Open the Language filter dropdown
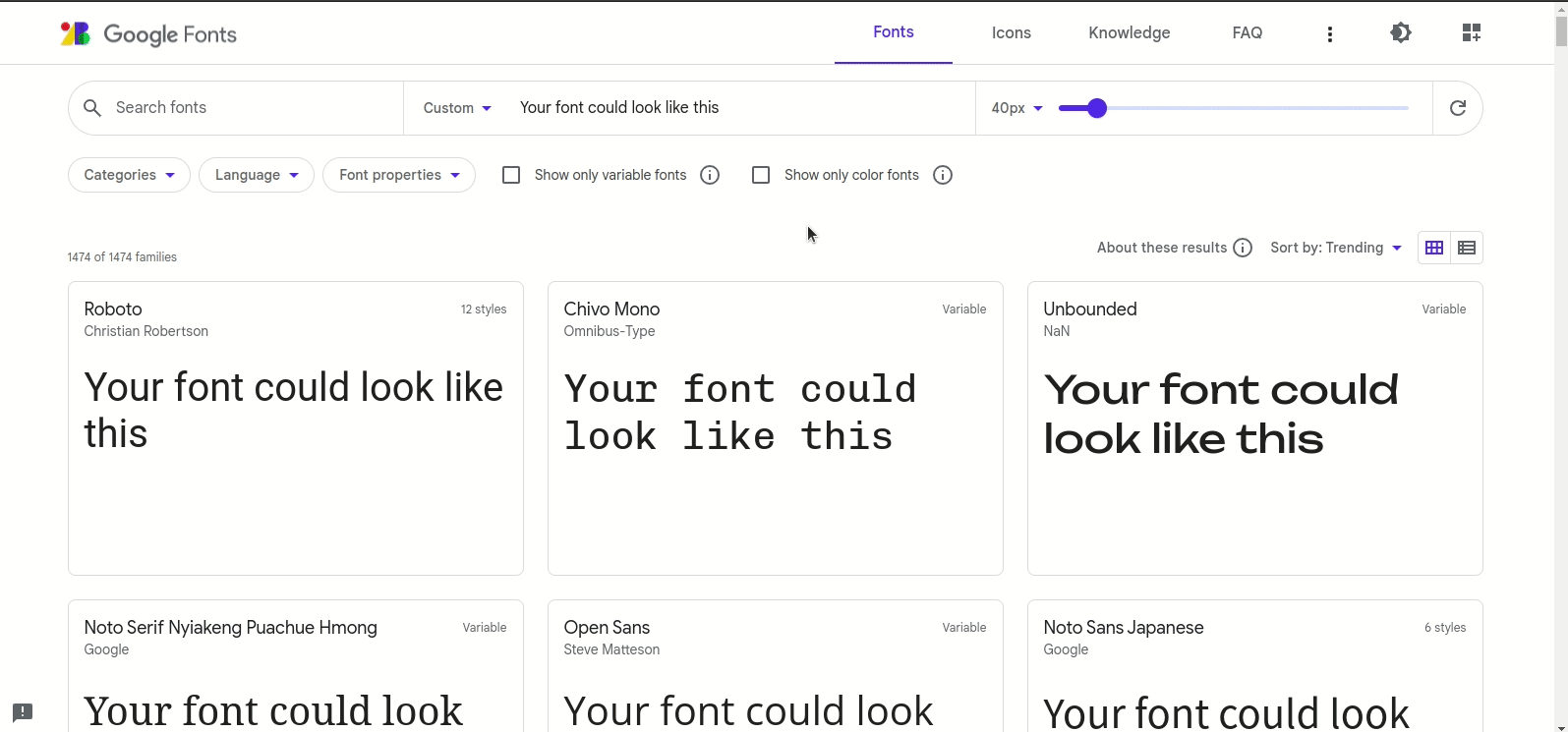 [x=257, y=175]
